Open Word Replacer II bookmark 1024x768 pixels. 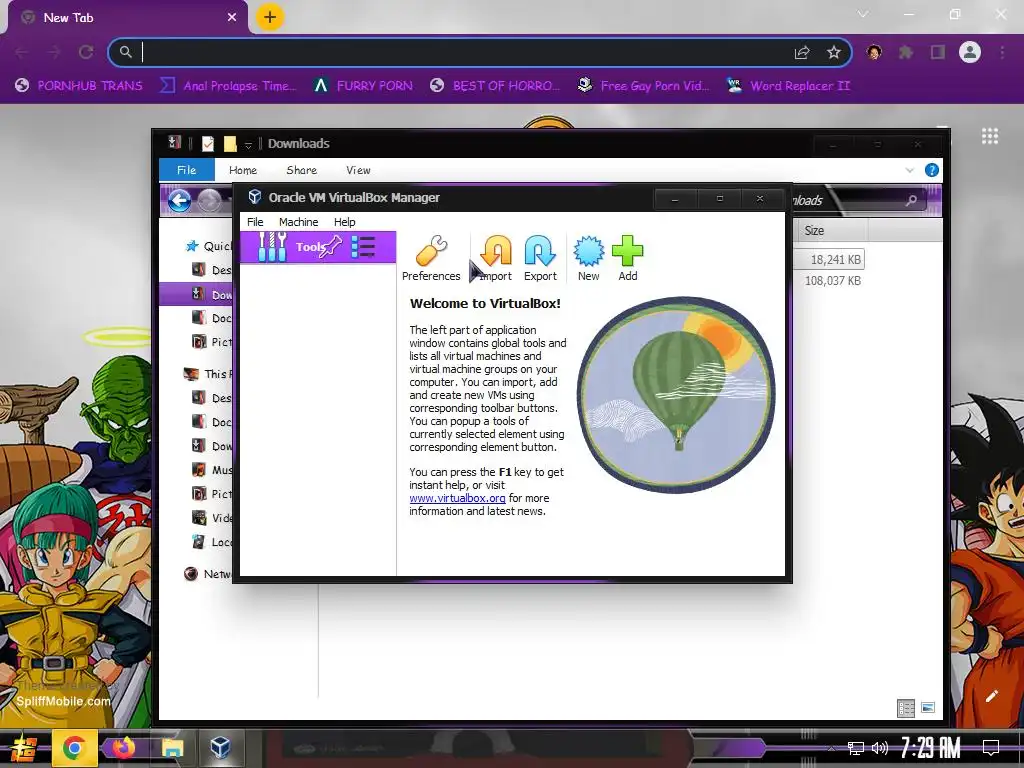tap(788, 86)
